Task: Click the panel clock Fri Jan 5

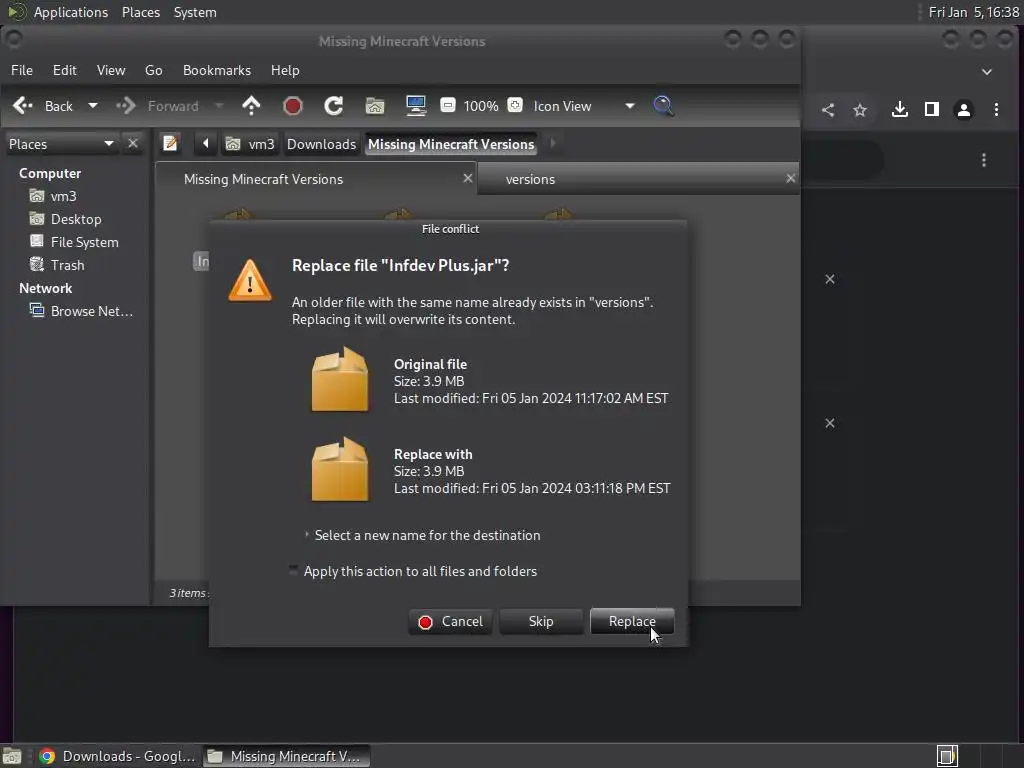Action: pos(973,12)
